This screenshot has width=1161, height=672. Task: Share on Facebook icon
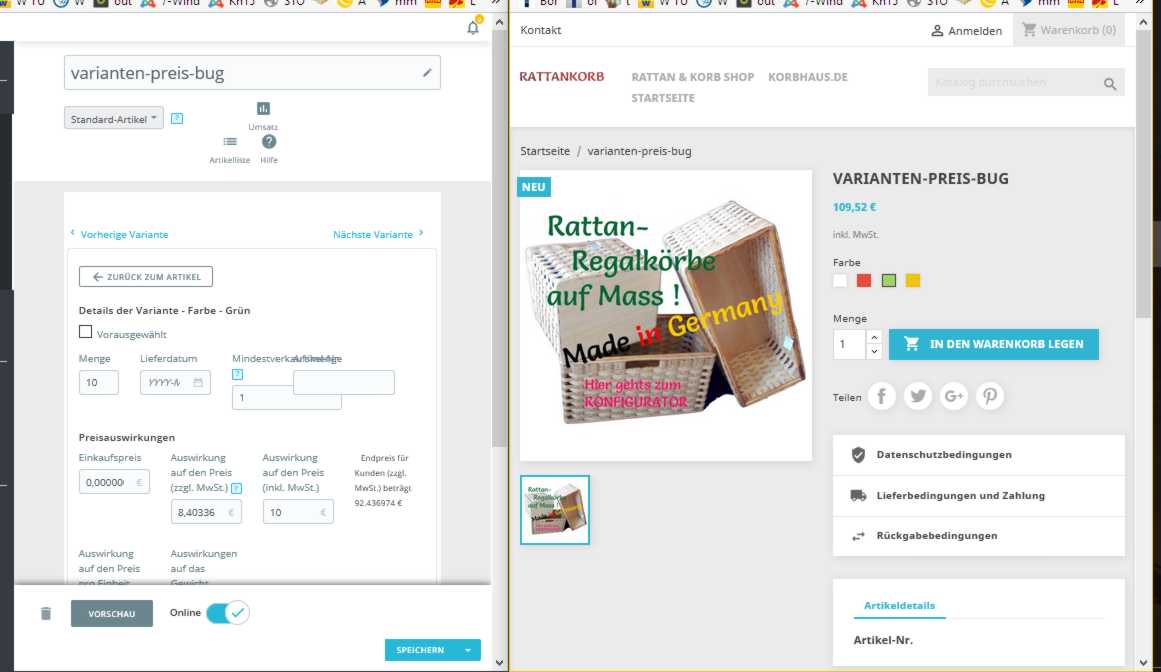(881, 397)
